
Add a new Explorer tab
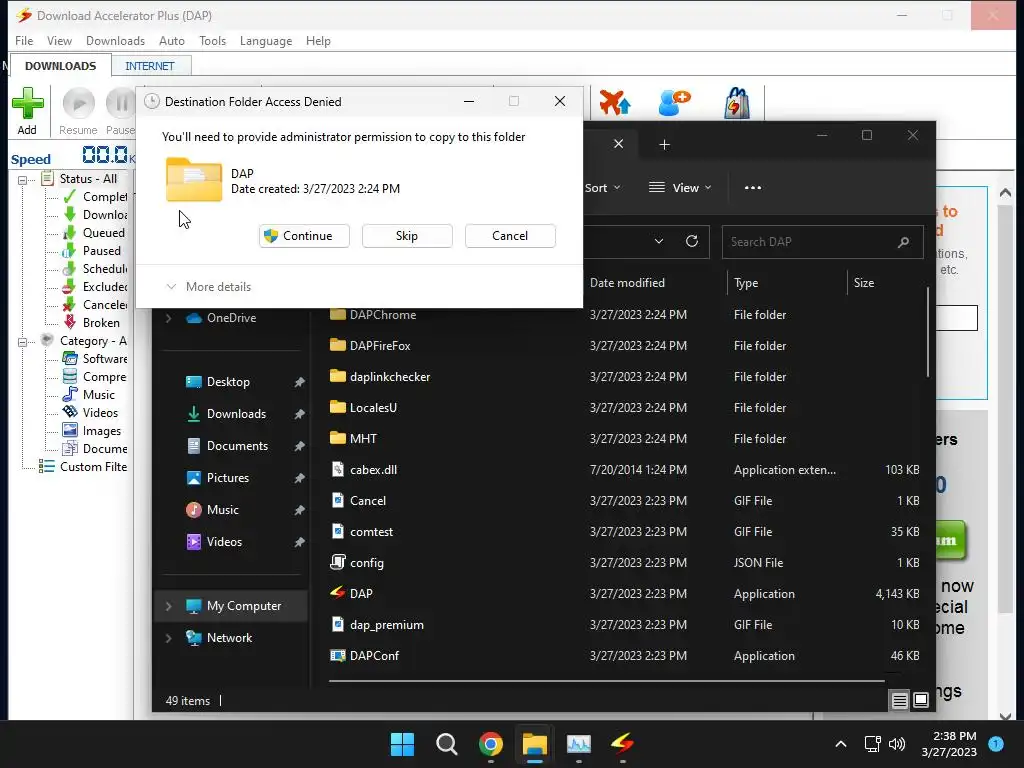pos(664,145)
